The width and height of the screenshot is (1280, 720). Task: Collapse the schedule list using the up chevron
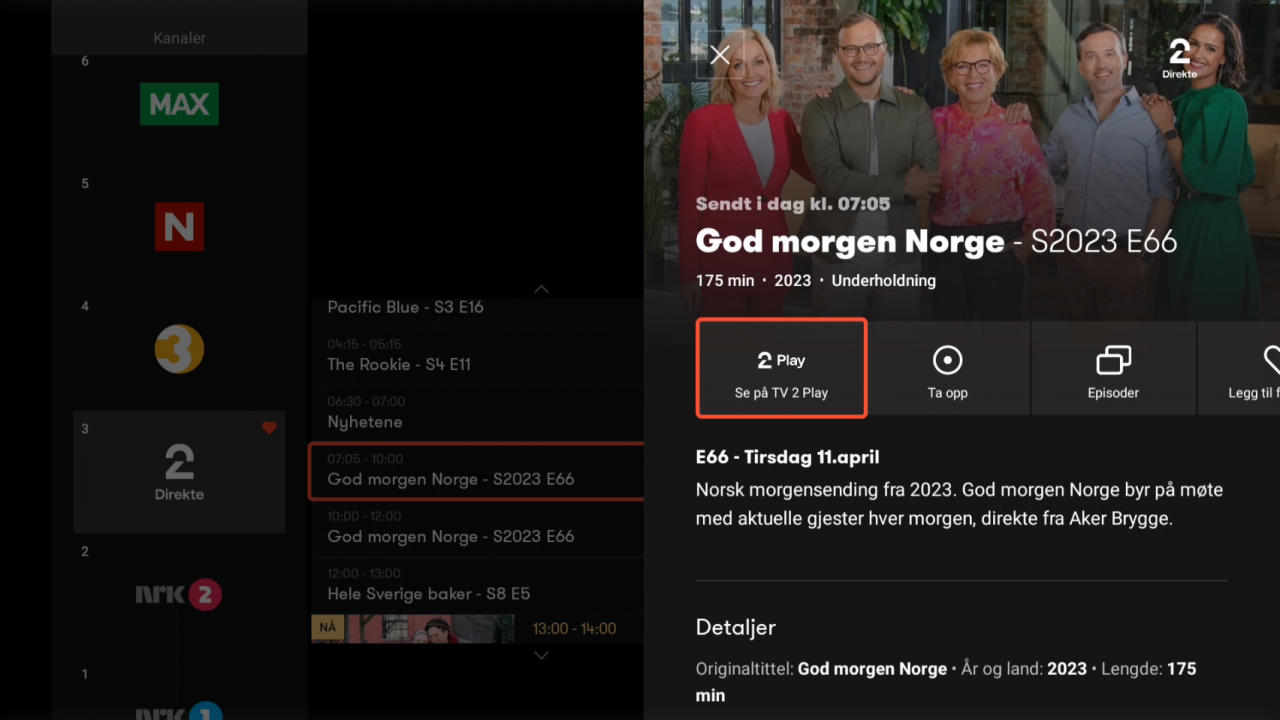(541, 289)
